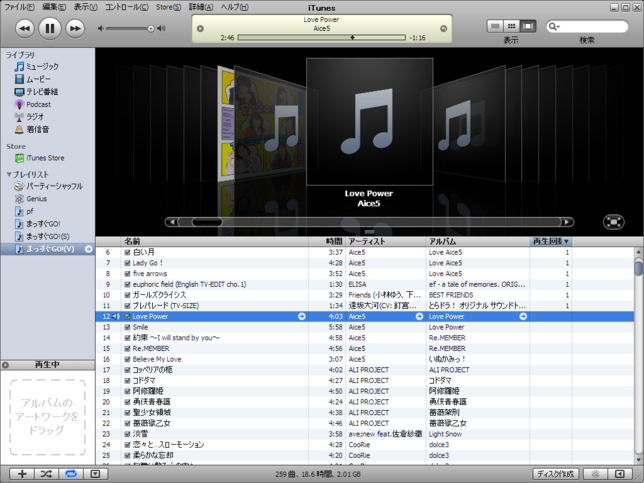Uncheck the checkbox for Believe My Love

tap(127, 359)
